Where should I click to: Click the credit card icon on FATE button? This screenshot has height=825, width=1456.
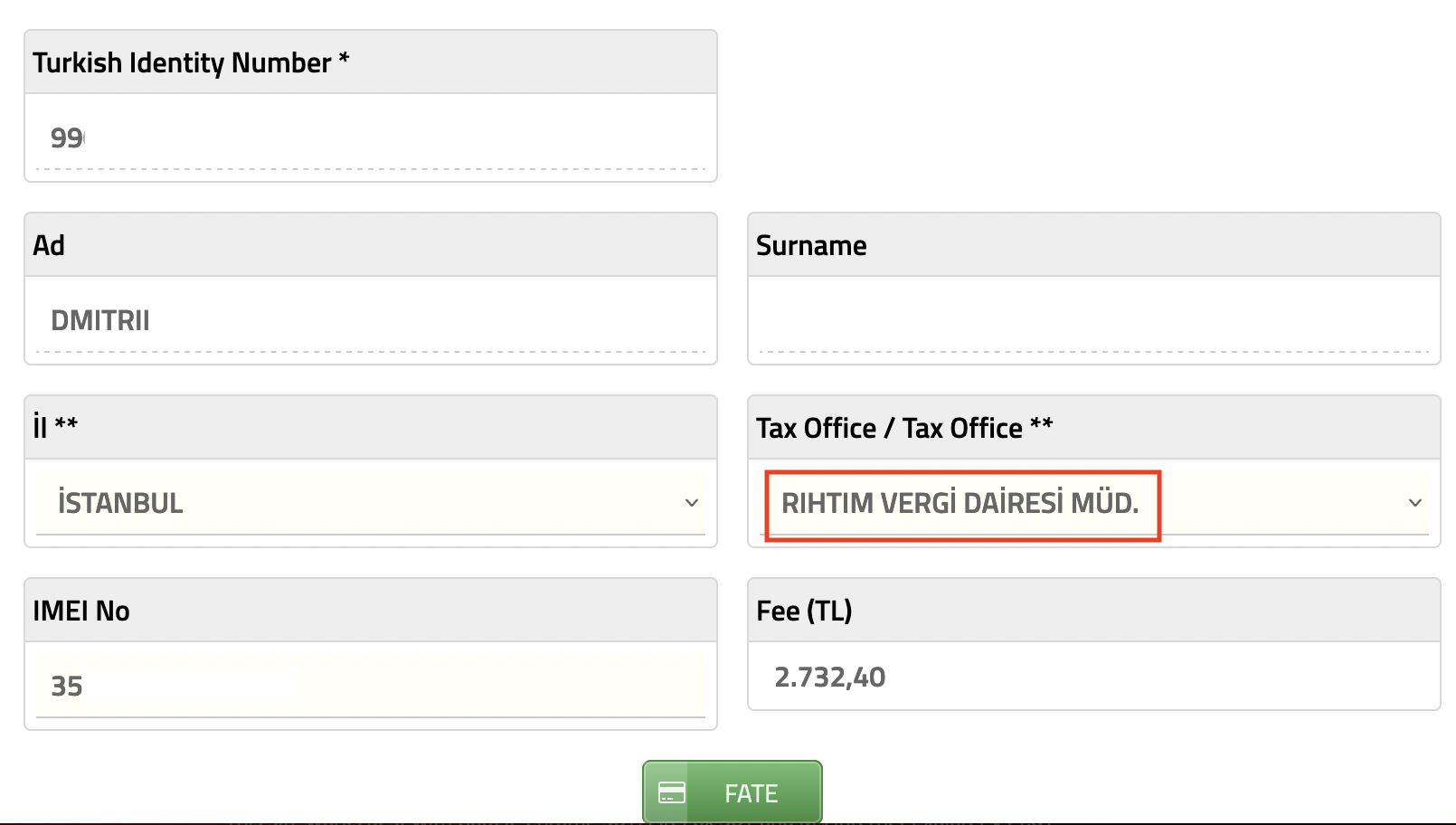click(x=671, y=792)
